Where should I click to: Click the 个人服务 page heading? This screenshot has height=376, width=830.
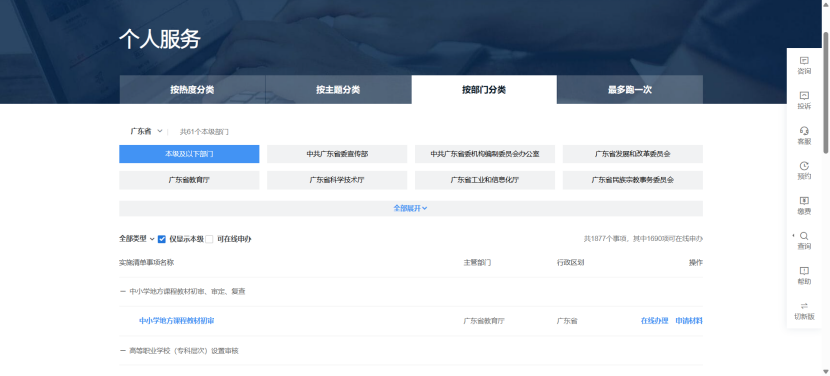(x=160, y=39)
